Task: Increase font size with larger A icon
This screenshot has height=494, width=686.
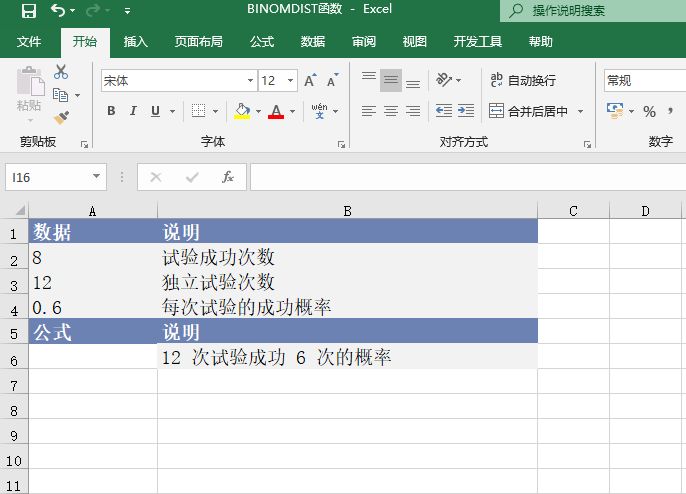Action: point(310,81)
